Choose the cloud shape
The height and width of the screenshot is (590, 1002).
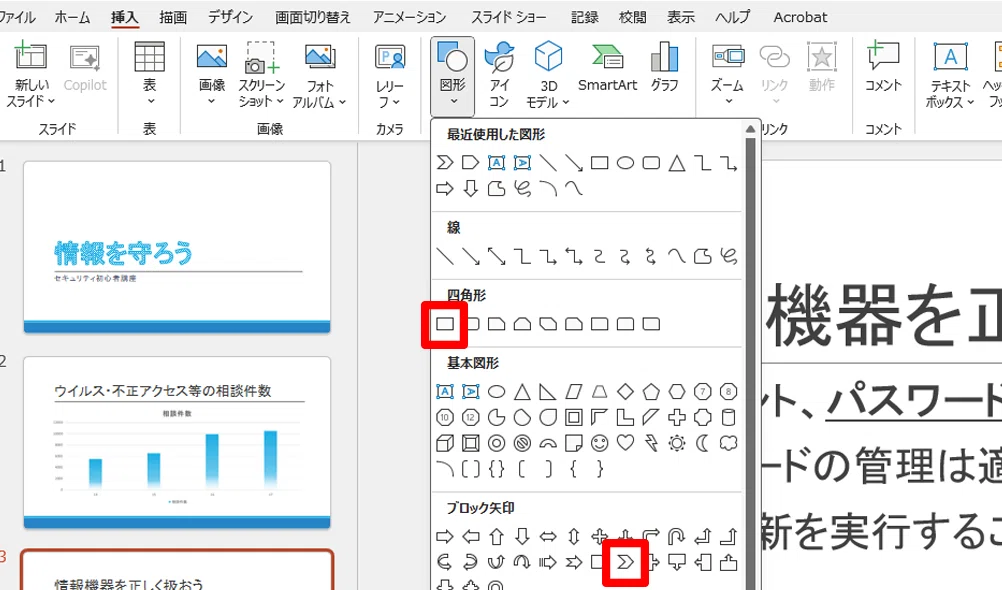[x=728, y=443]
